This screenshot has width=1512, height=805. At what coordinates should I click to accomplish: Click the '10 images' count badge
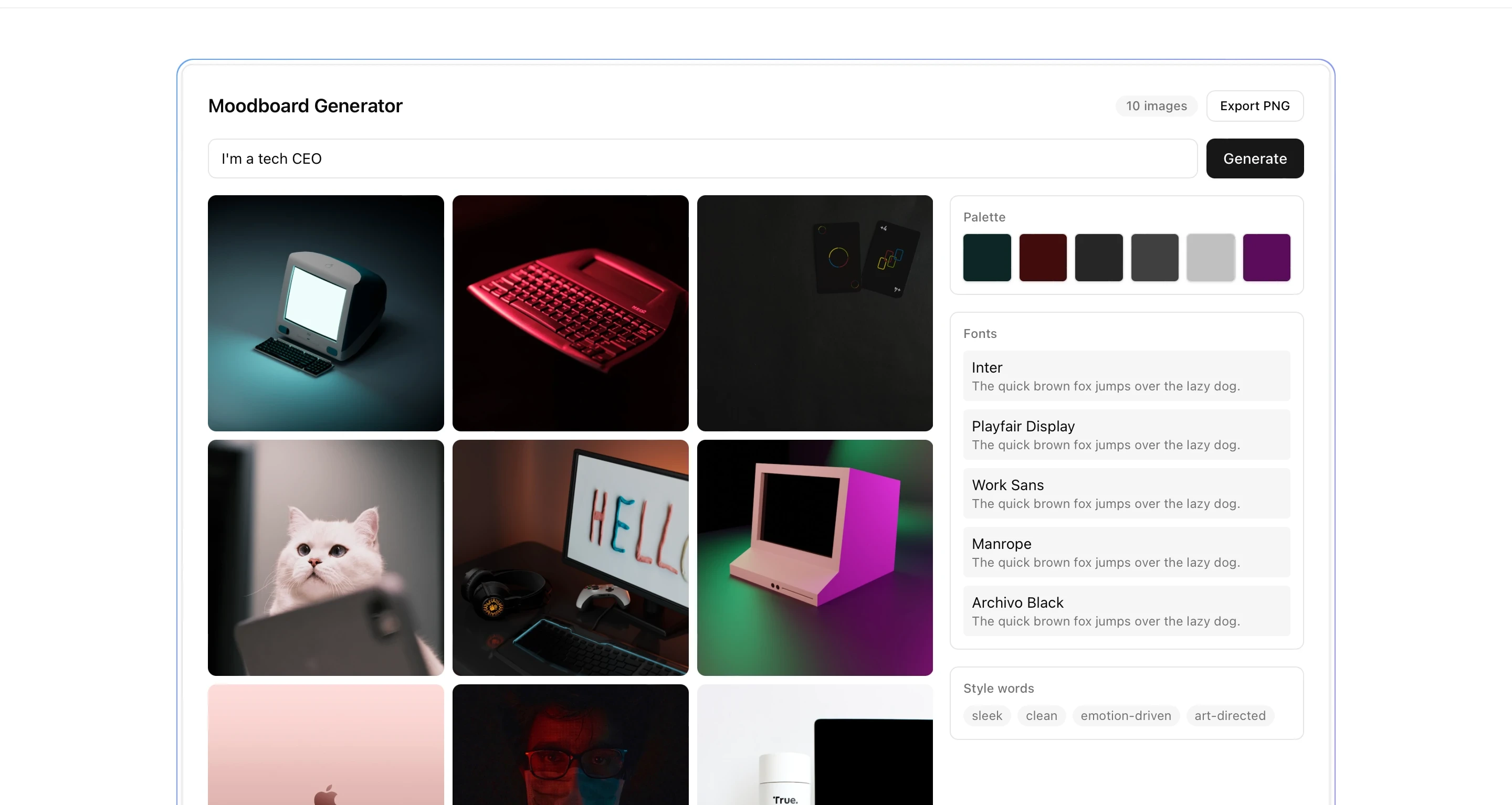click(1156, 105)
